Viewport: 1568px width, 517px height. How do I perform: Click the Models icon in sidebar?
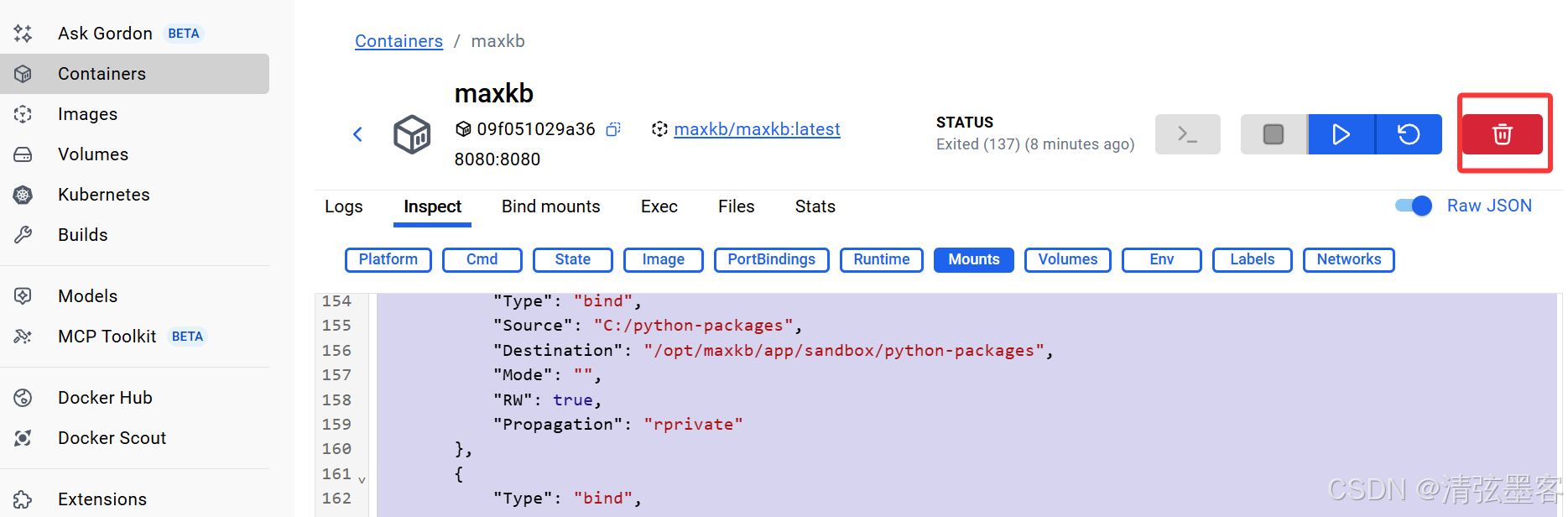tap(23, 296)
